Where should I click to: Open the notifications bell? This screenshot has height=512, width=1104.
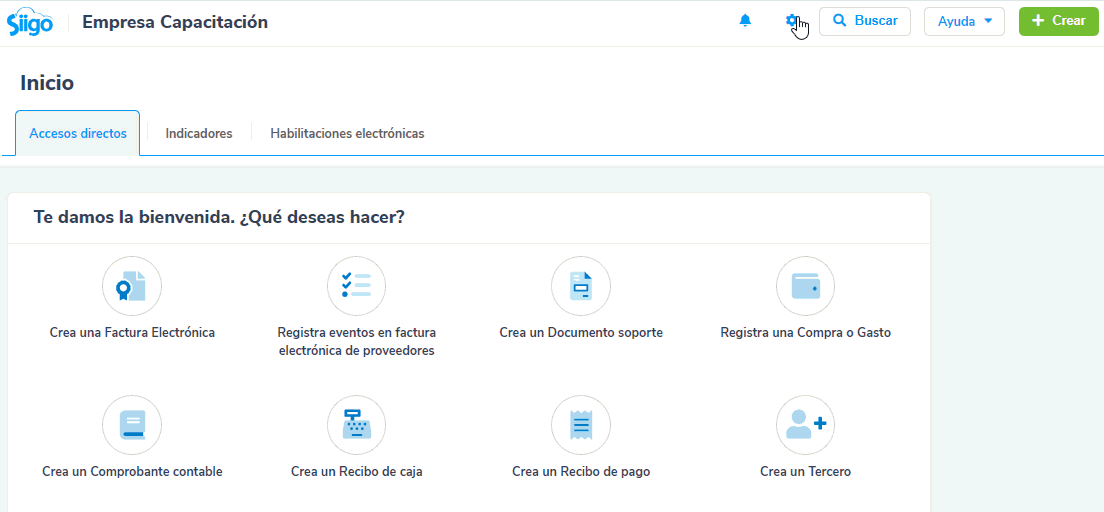click(745, 21)
